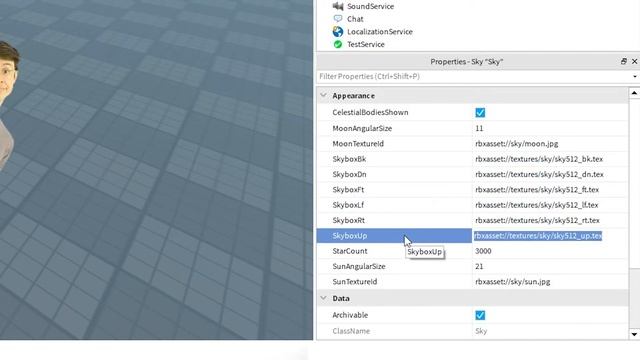
Task: Collapse the Appearance section
Action: tap(324, 95)
